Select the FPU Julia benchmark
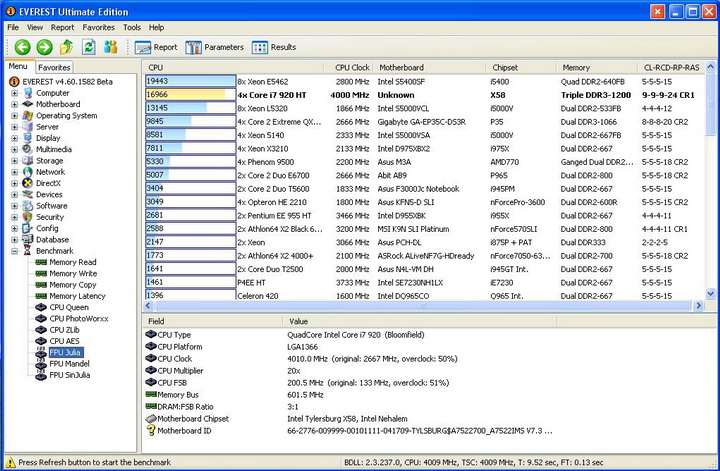Image resolution: width=720 pixels, height=471 pixels. tap(66, 353)
